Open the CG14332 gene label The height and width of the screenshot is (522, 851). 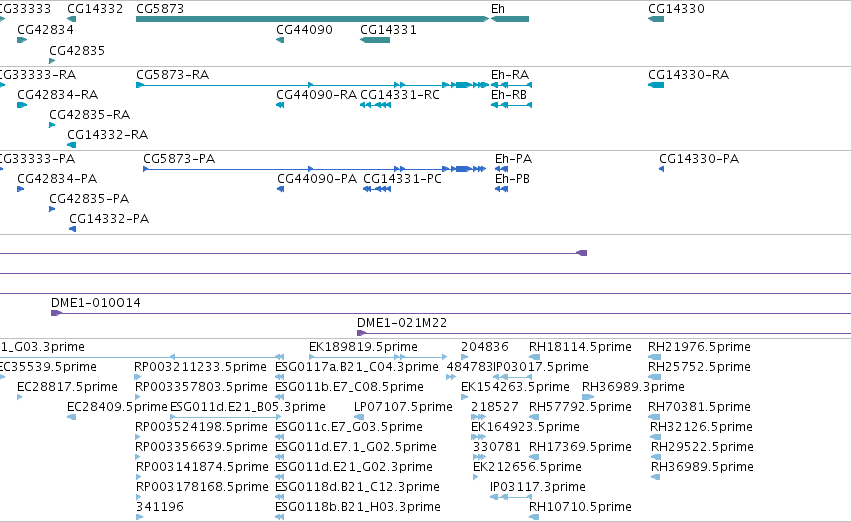coord(95,9)
